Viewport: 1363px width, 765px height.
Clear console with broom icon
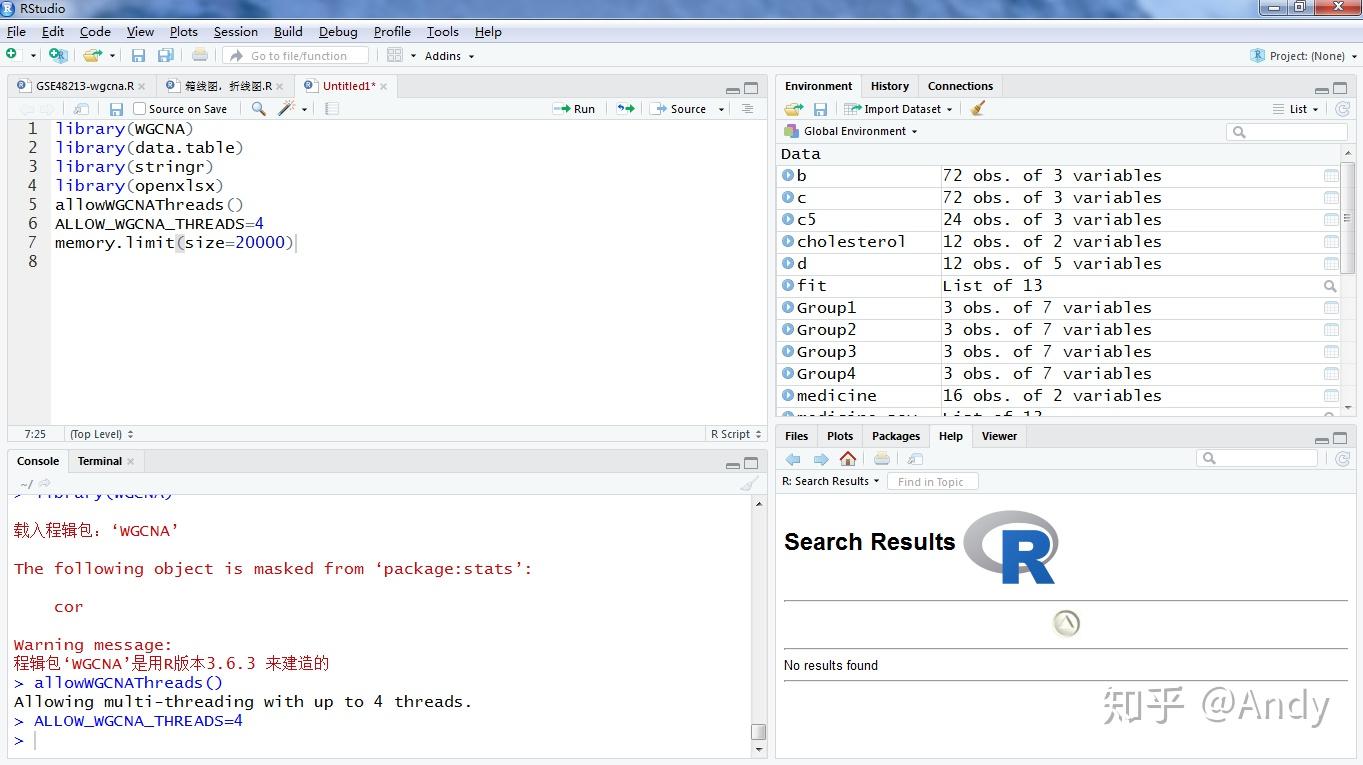[x=749, y=484]
